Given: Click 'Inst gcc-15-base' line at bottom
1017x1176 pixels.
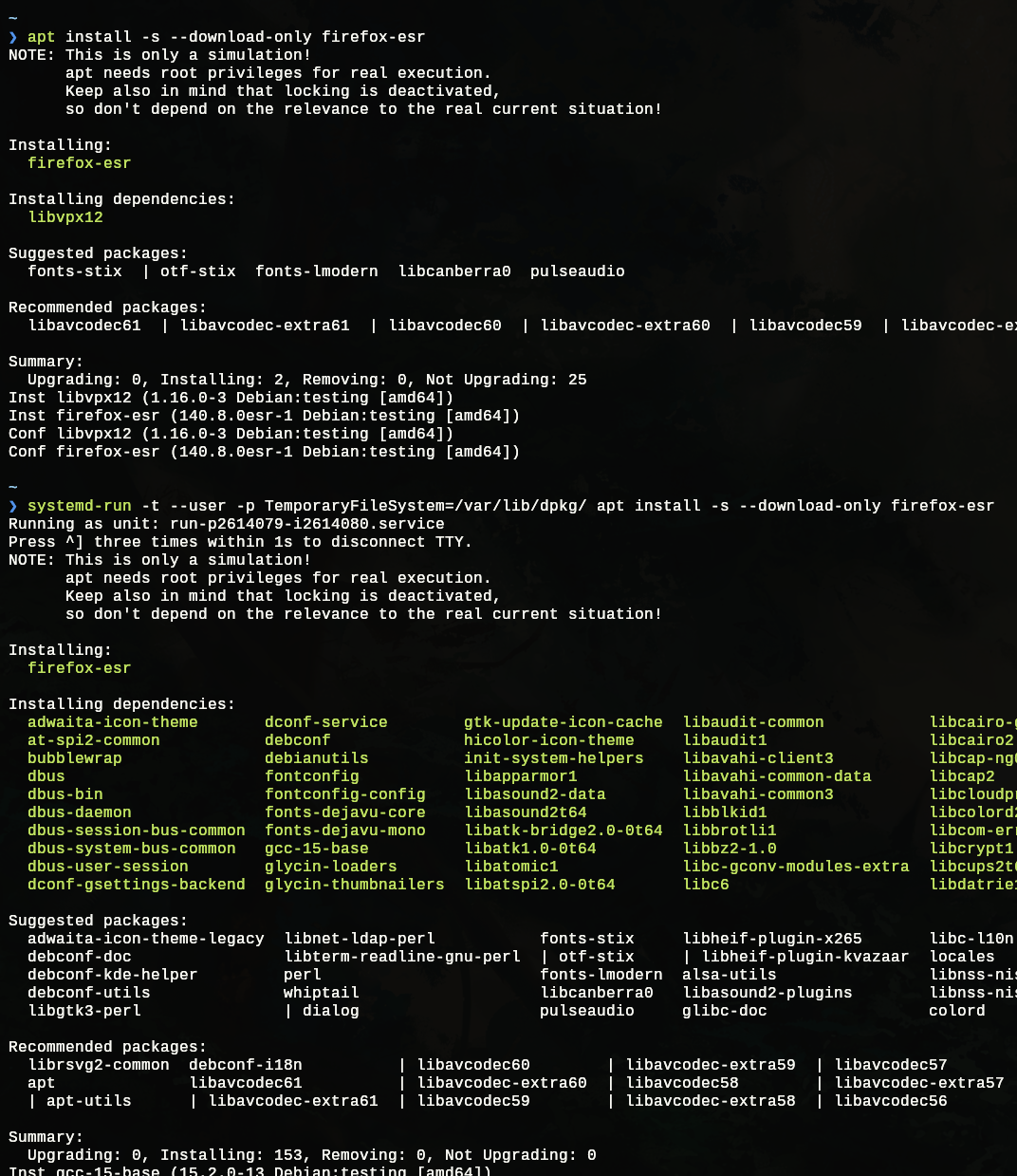Looking at the screenshot, I should [250, 1171].
